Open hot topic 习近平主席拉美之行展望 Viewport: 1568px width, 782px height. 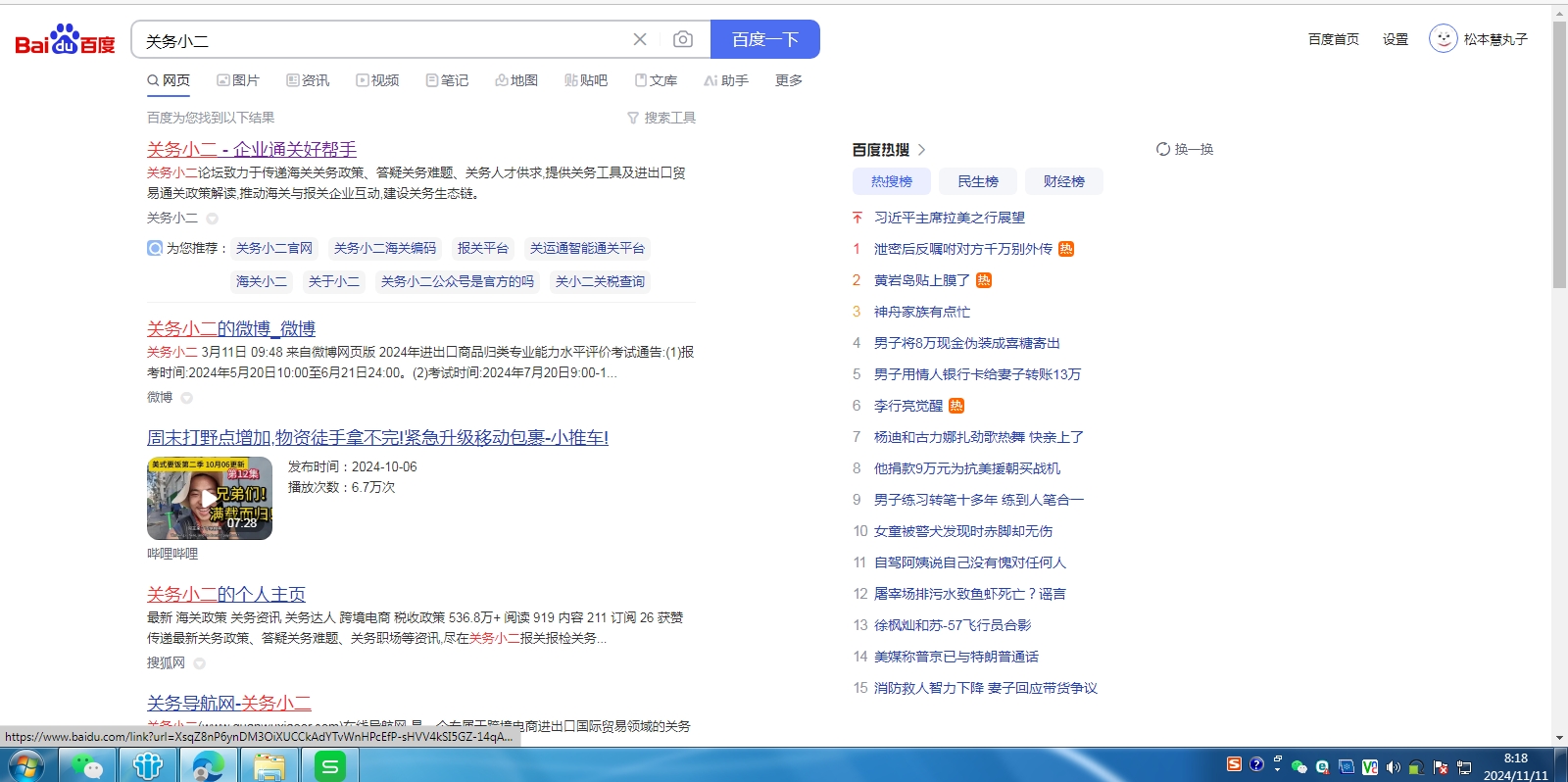(x=950, y=218)
